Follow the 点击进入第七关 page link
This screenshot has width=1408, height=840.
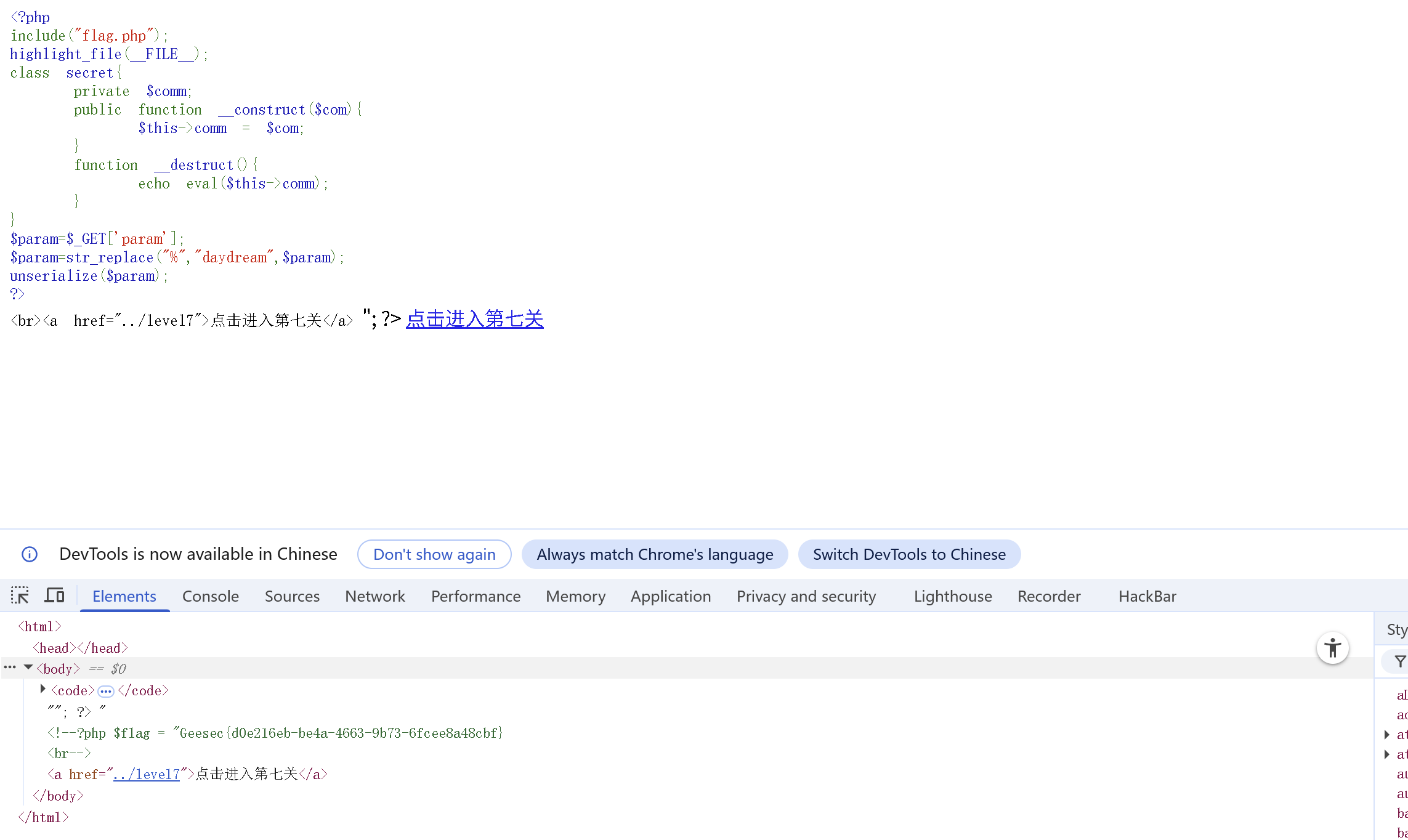[474, 319]
